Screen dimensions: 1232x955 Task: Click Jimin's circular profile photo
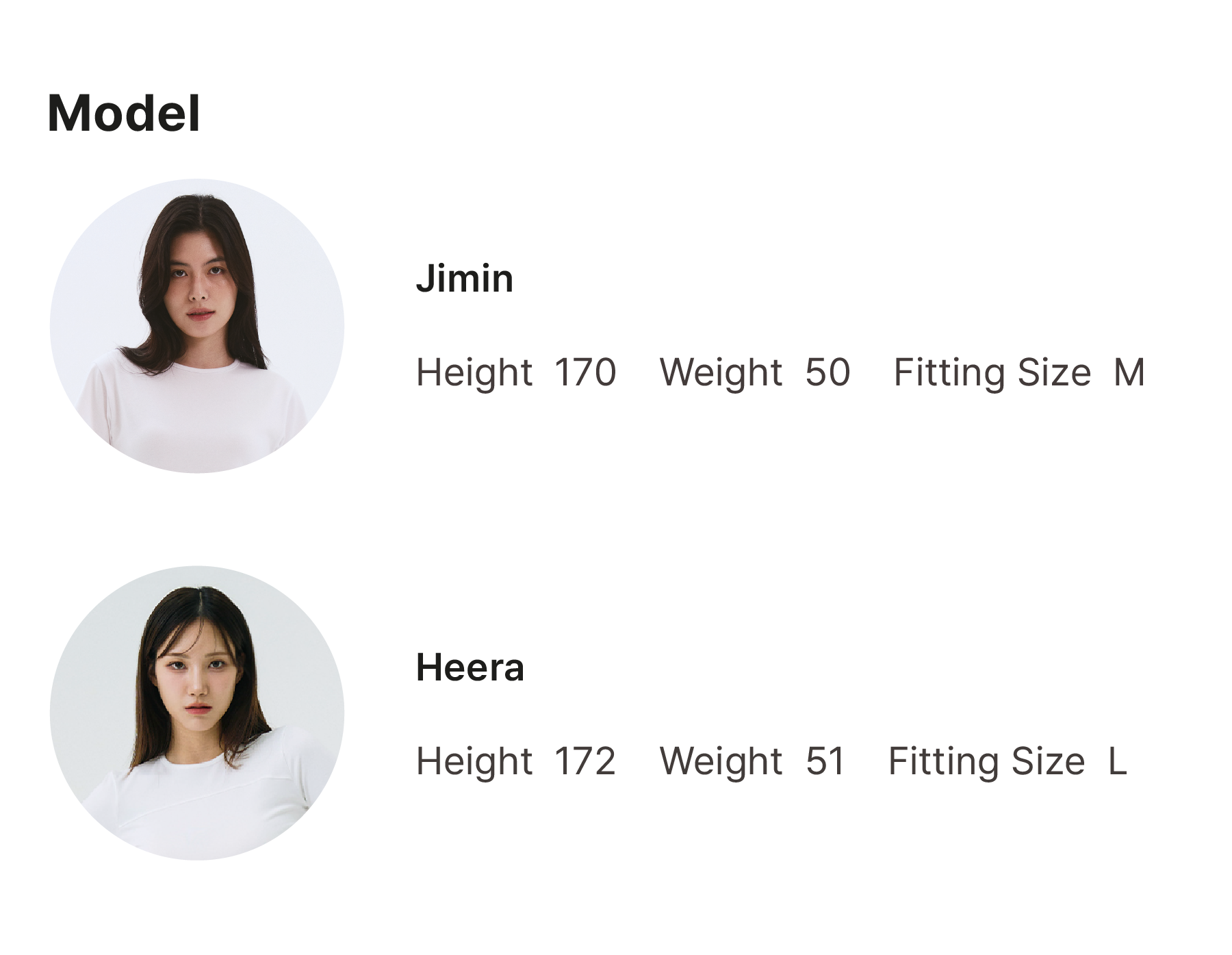coord(197,326)
